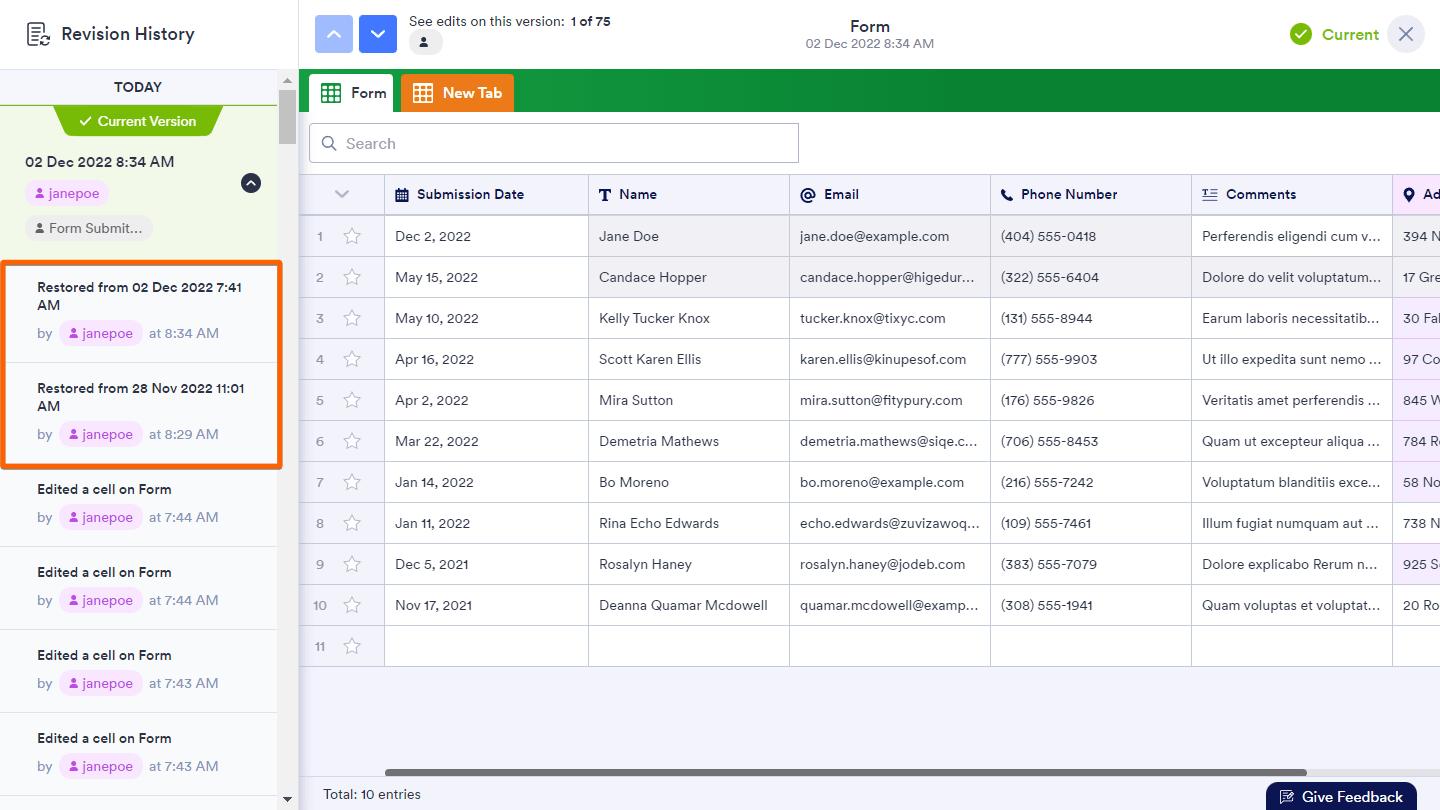
Task: Star the Jane Doe row
Action: click(x=352, y=237)
